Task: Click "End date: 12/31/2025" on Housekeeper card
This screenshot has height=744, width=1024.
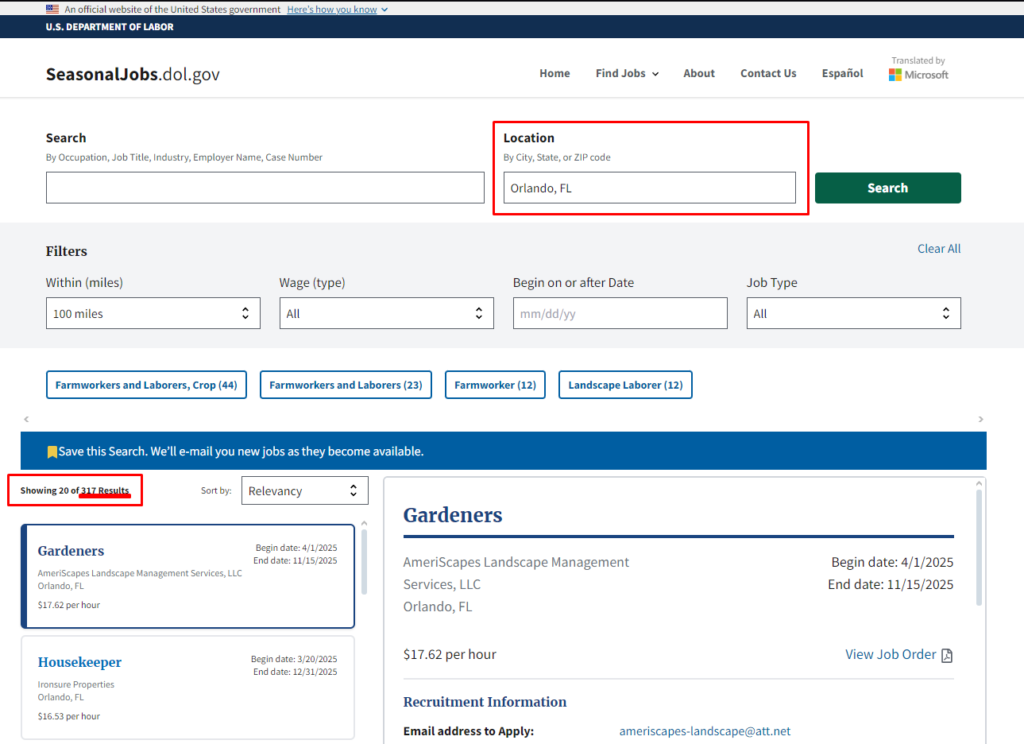Action: (295, 671)
